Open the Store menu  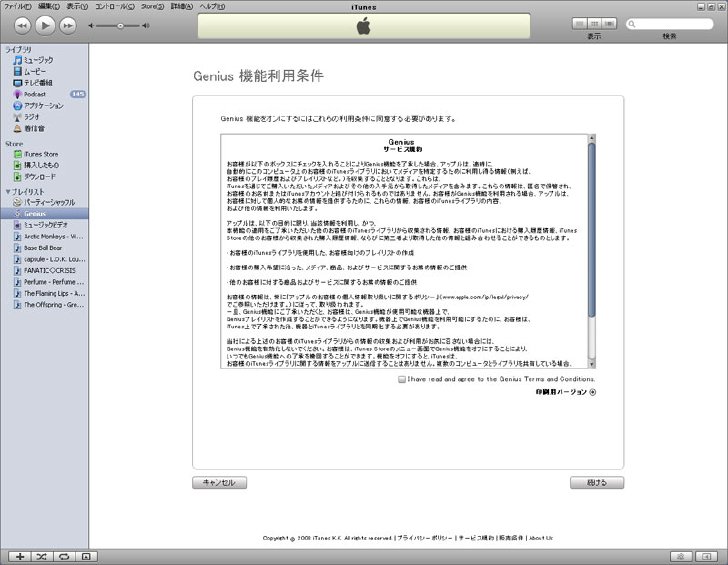click(x=152, y=6)
